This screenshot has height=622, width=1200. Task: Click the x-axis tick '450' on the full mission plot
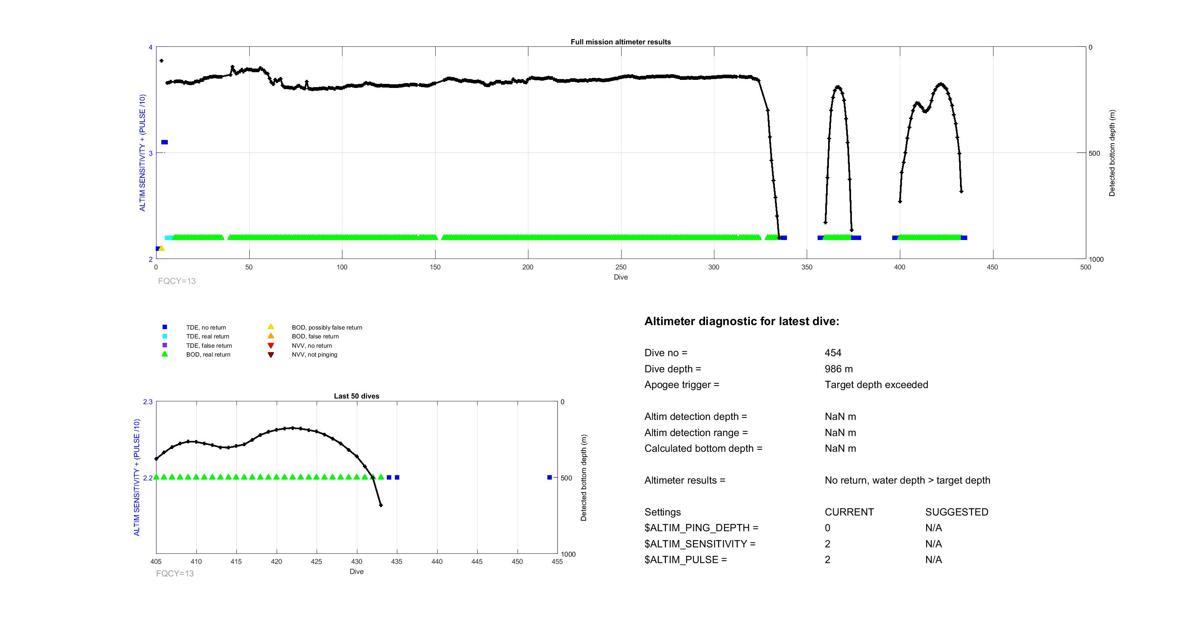pyautogui.click(x=992, y=267)
